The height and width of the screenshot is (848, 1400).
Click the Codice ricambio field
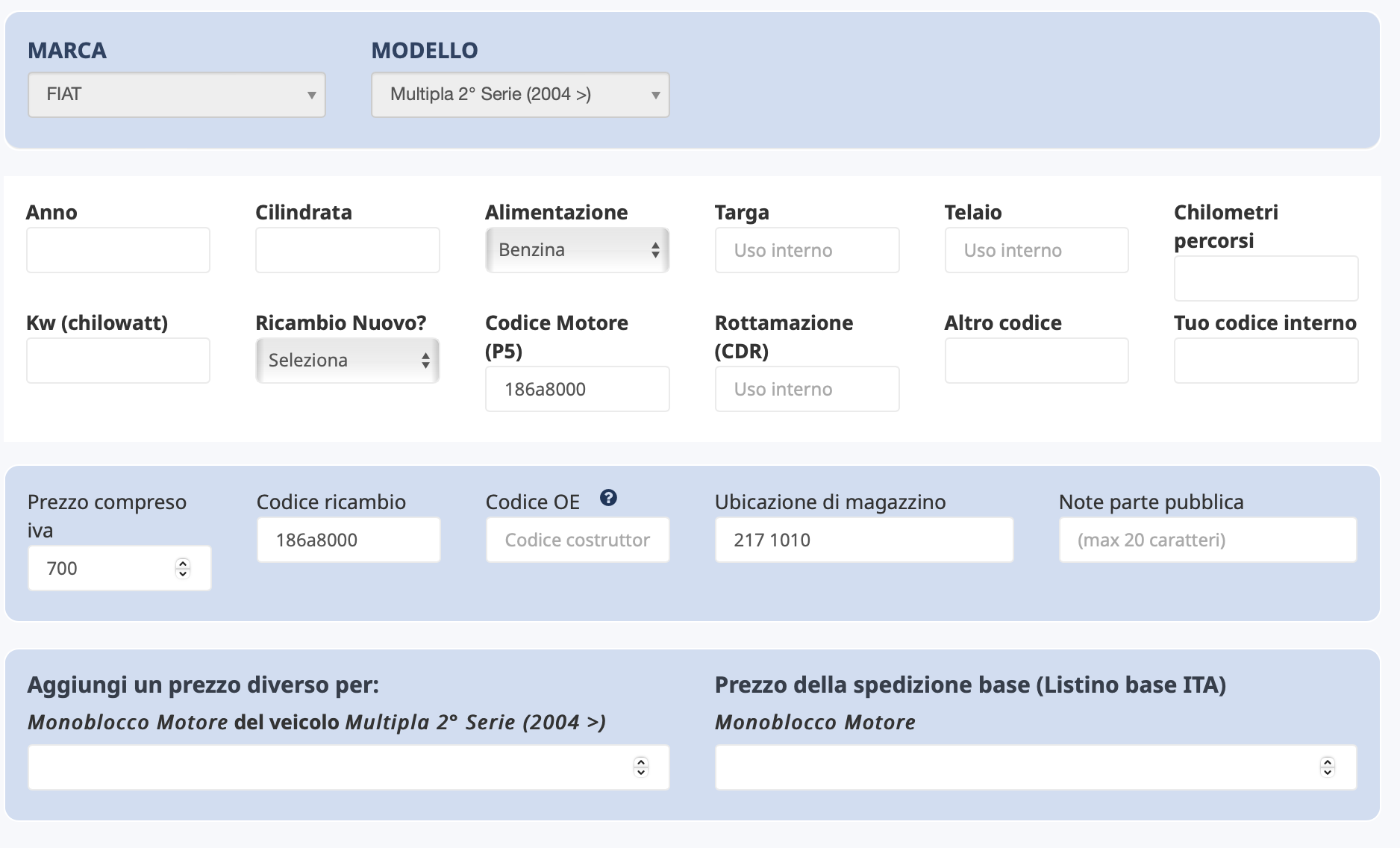click(x=349, y=540)
